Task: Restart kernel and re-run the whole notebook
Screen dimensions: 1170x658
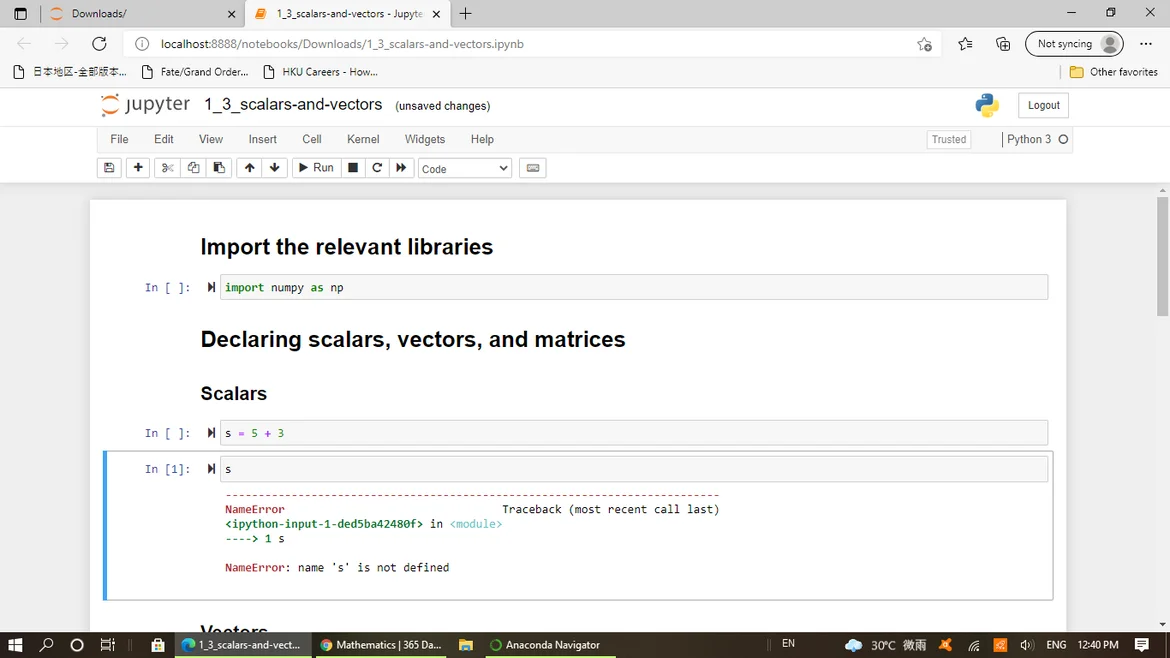Action: point(401,168)
